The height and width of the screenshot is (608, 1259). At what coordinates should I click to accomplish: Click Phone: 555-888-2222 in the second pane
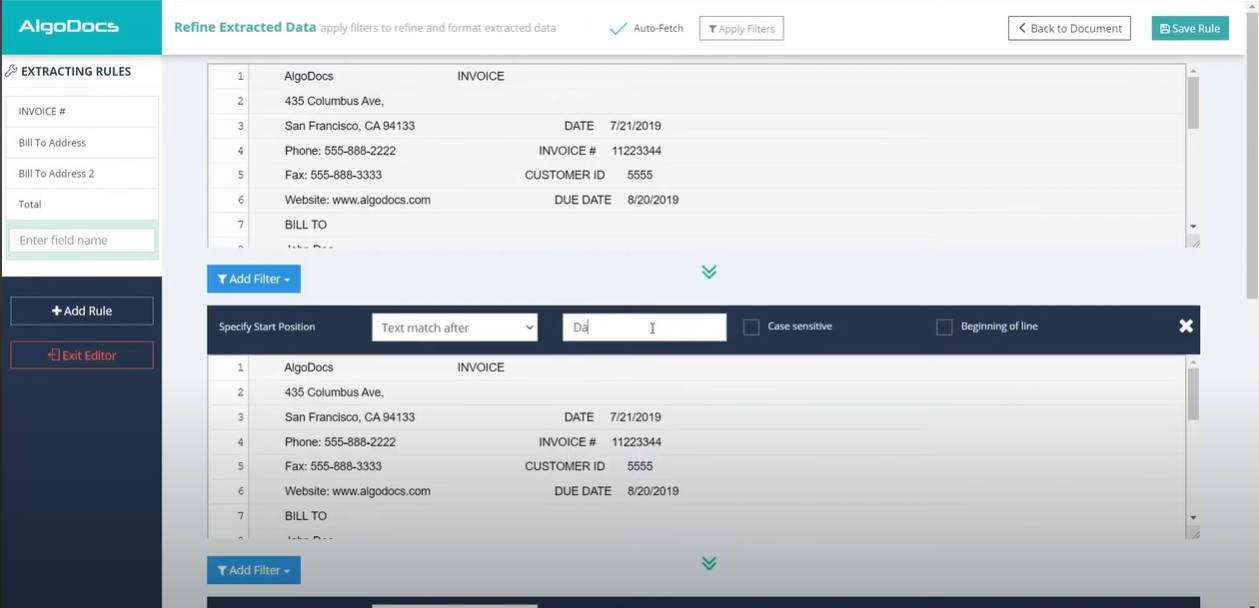(x=340, y=442)
